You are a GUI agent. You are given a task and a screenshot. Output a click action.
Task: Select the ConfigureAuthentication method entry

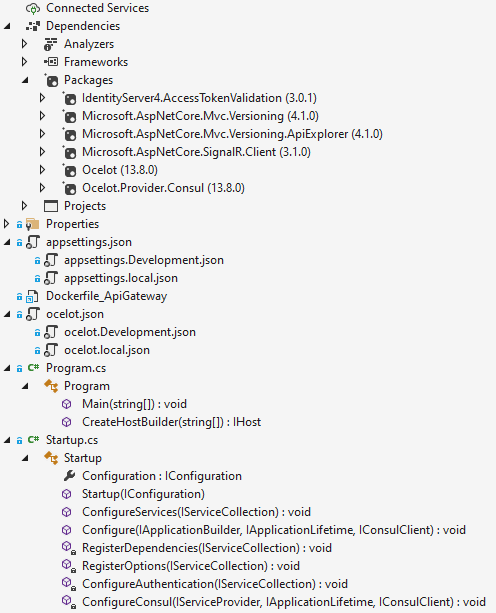click(x=215, y=584)
